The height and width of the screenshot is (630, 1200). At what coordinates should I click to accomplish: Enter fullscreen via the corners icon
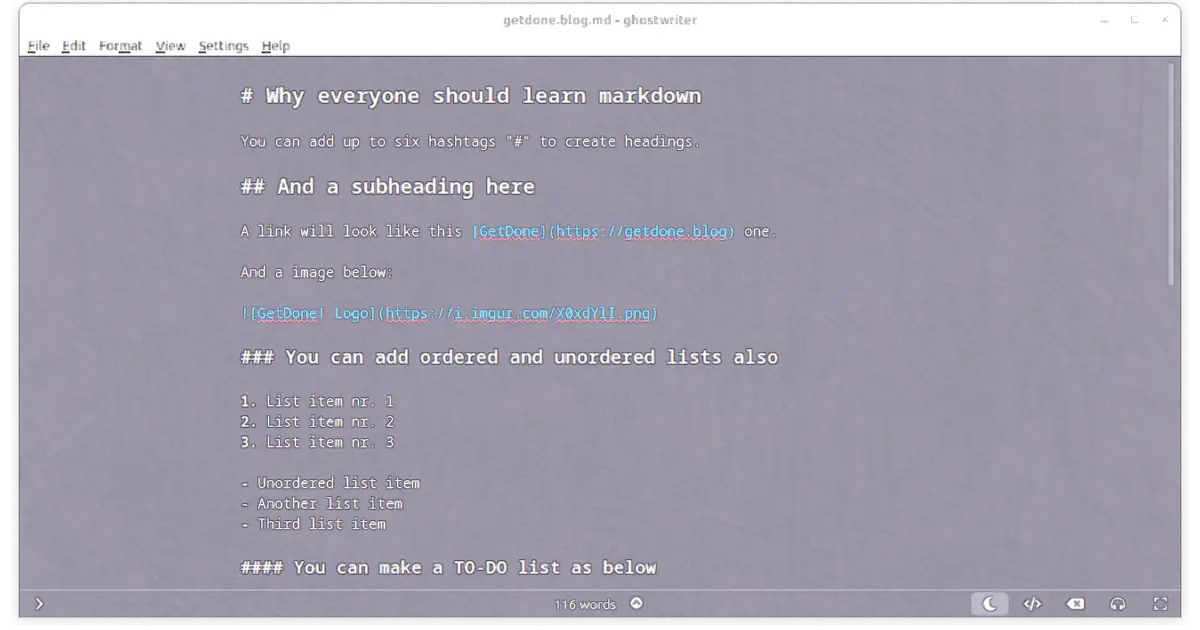(1160, 604)
